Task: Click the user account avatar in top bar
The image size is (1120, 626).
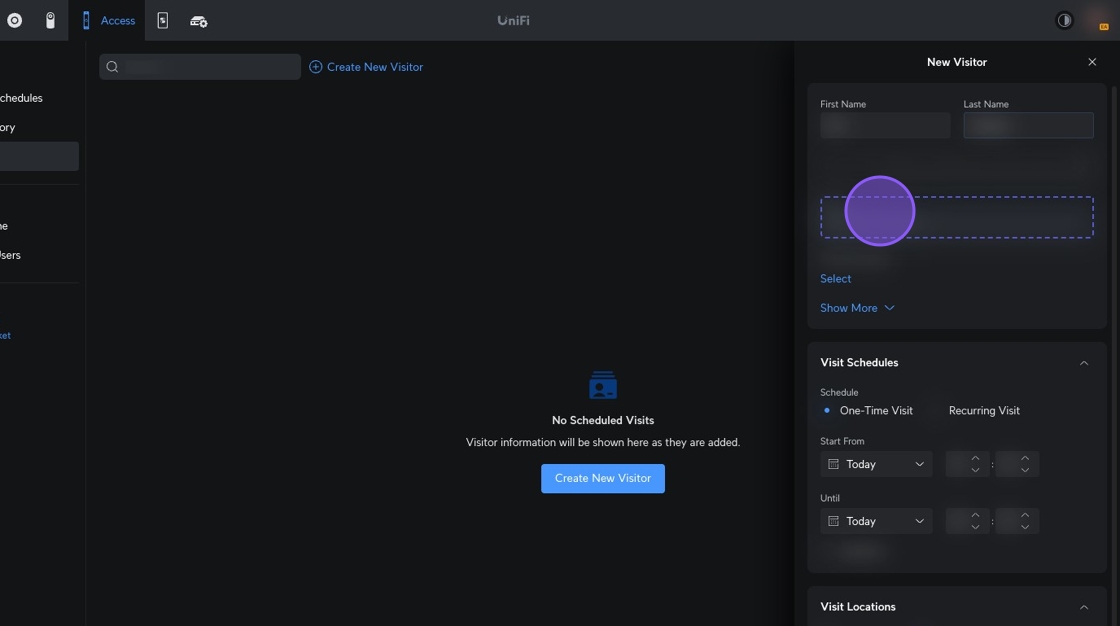Action: click(x=1102, y=20)
